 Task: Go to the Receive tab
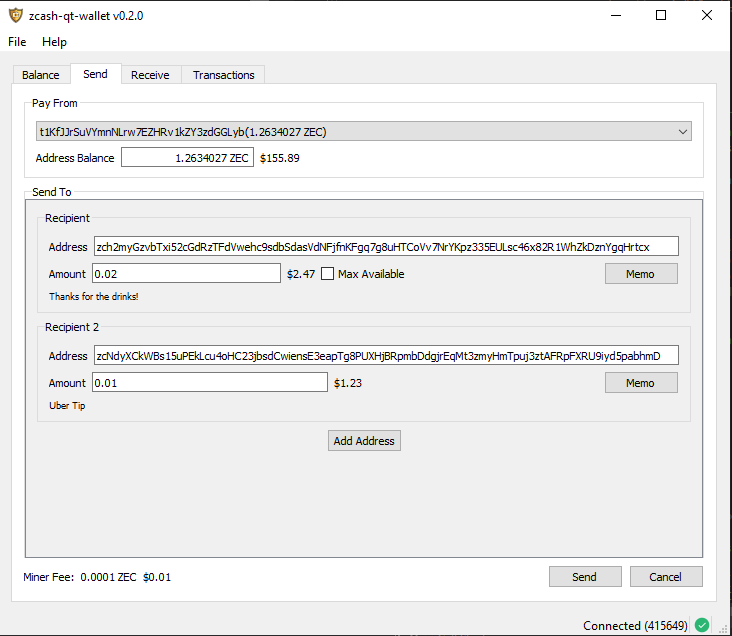150,75
